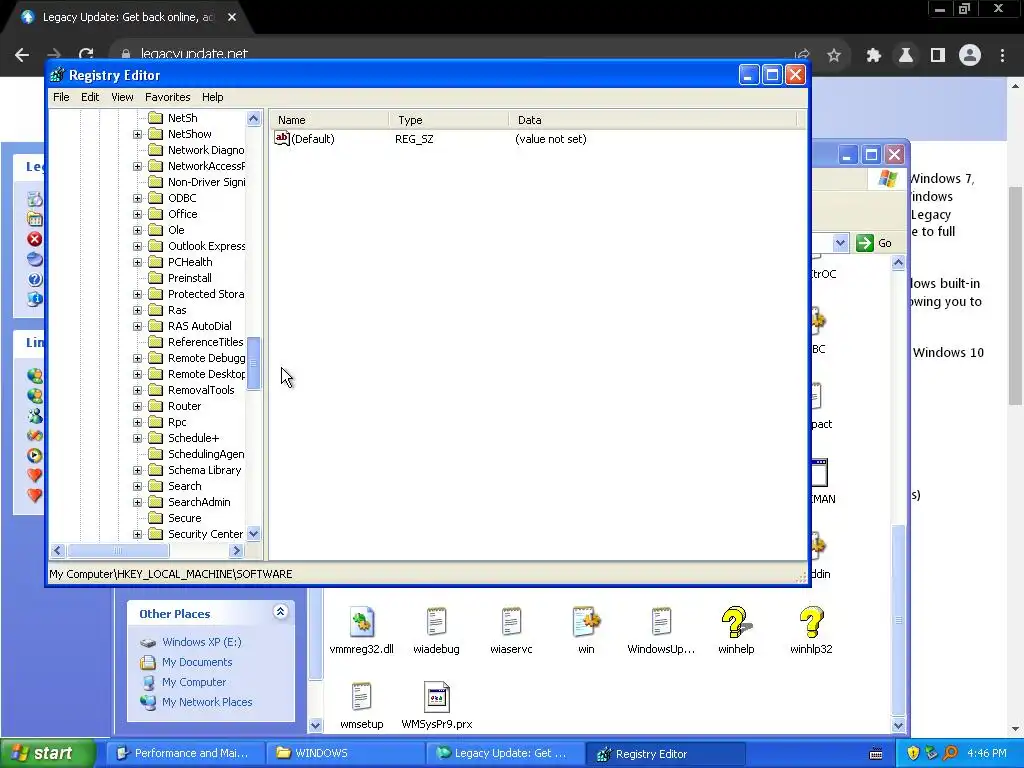1024x768 pixels.
Task: Select the NetSh key folder icon
Action: pos(155,118)
